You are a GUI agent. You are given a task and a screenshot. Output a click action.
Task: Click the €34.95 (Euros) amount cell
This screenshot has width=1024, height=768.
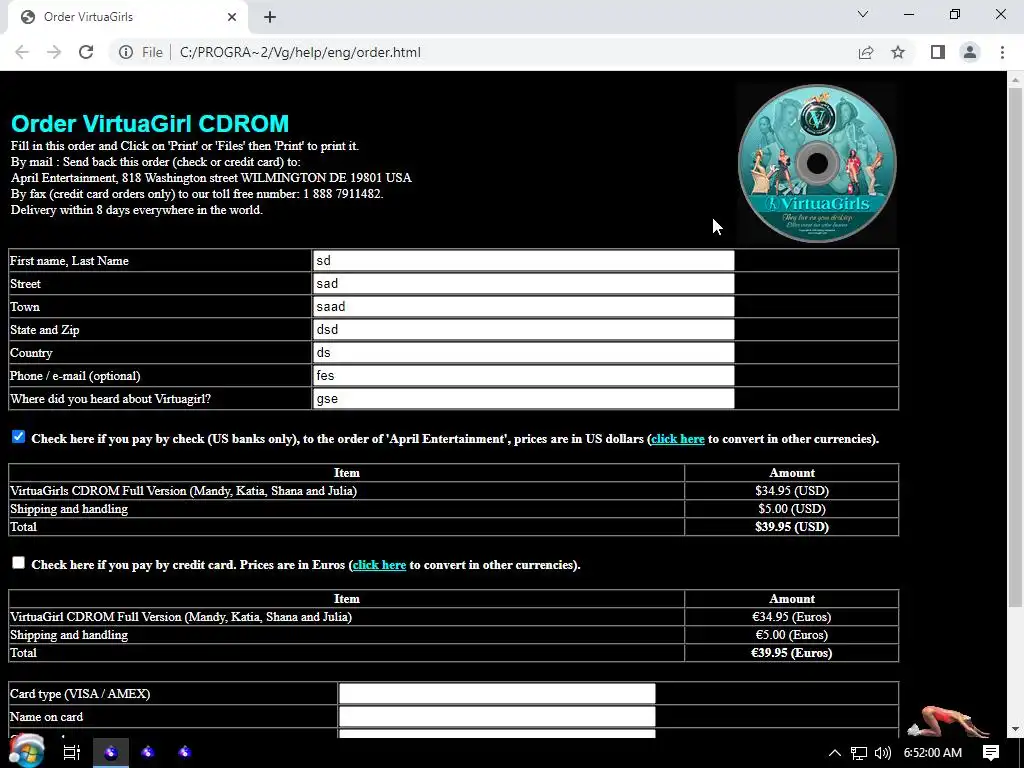coord(792,617)
